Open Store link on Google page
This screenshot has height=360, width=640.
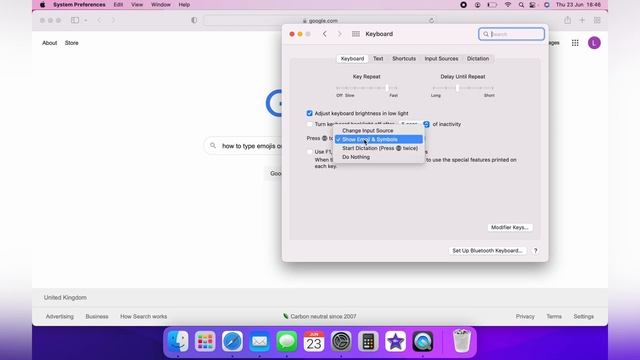[71, 43]
